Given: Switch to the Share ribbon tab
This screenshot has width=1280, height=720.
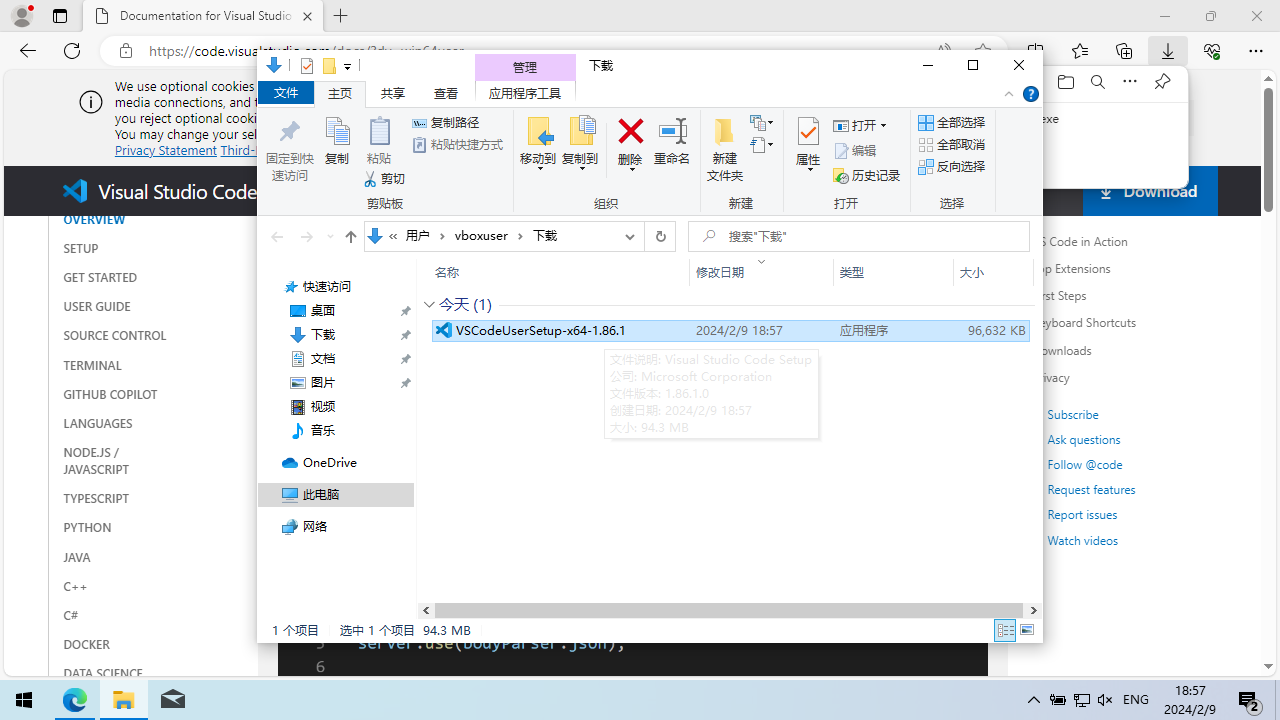Looking at the screenshot, I should tap(393, 93).
